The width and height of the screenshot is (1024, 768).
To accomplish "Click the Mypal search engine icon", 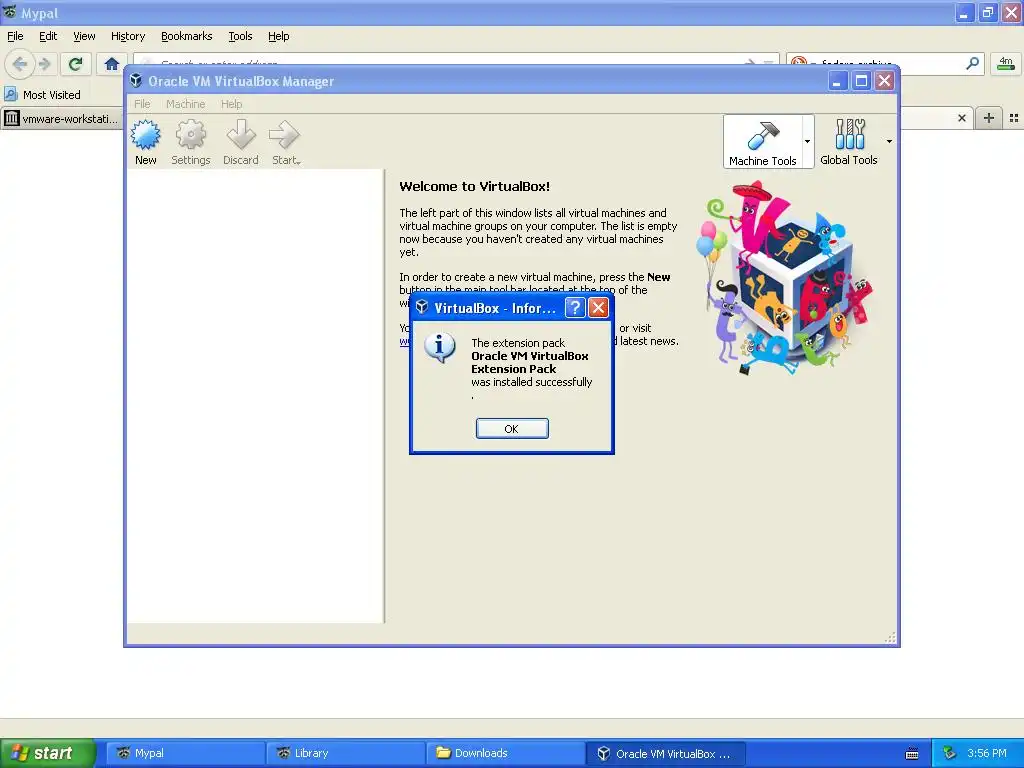I will pos(799,63).
